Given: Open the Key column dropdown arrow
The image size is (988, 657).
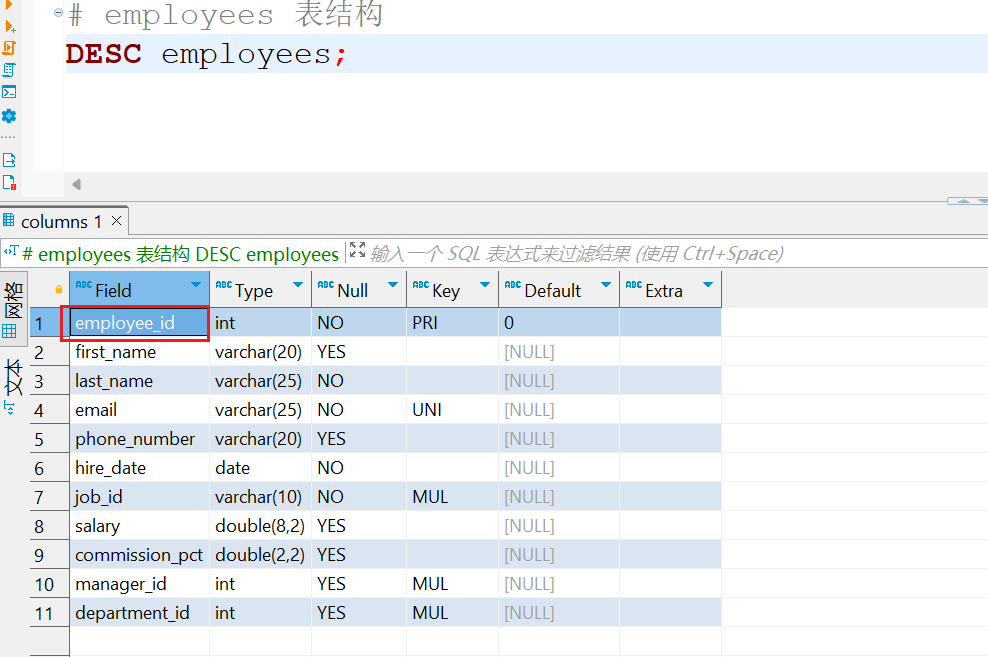Looking at the screenshot, I should (x=484, y=286).
